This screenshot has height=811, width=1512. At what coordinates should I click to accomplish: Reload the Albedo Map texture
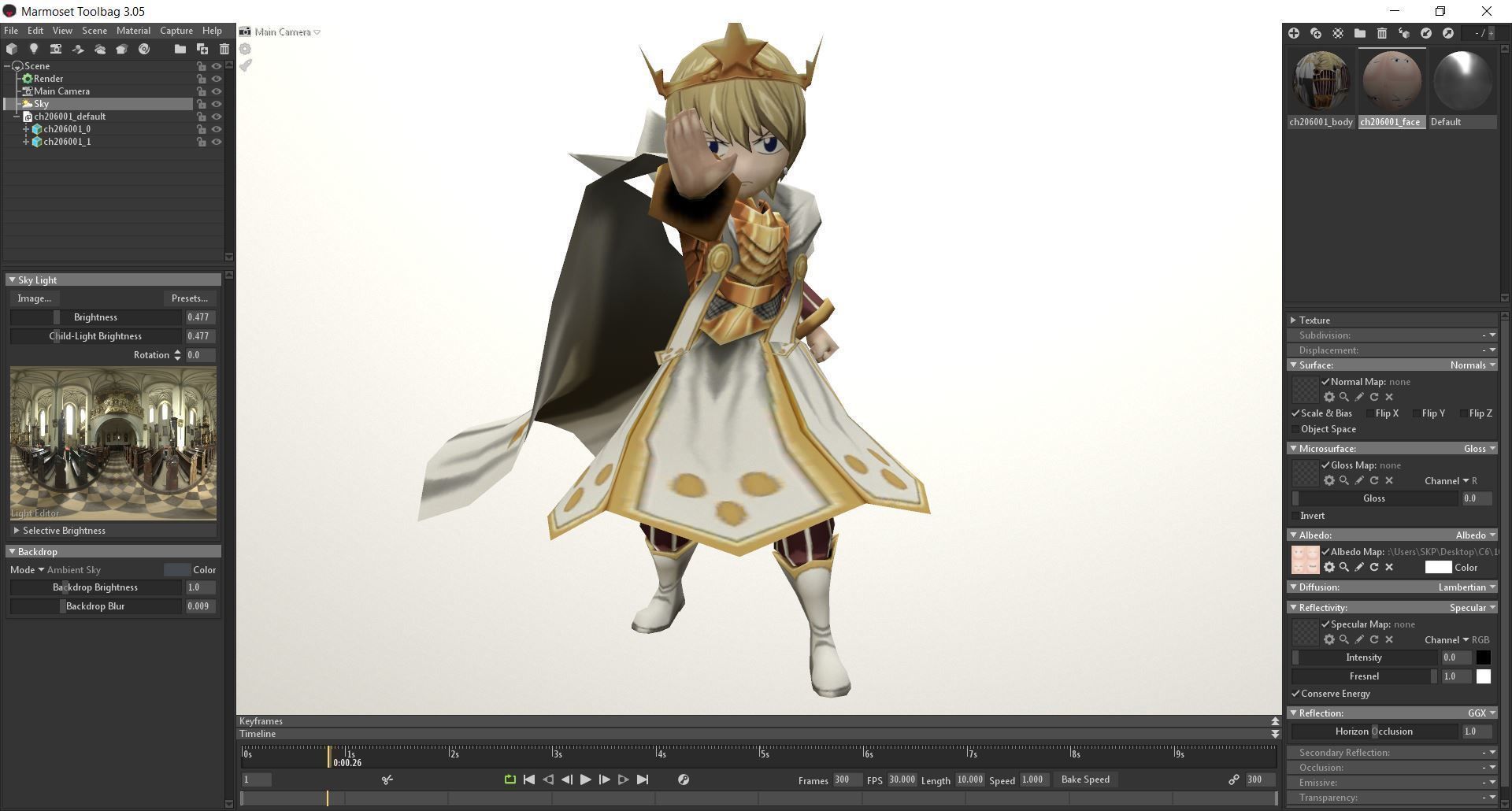(1374, 567)
